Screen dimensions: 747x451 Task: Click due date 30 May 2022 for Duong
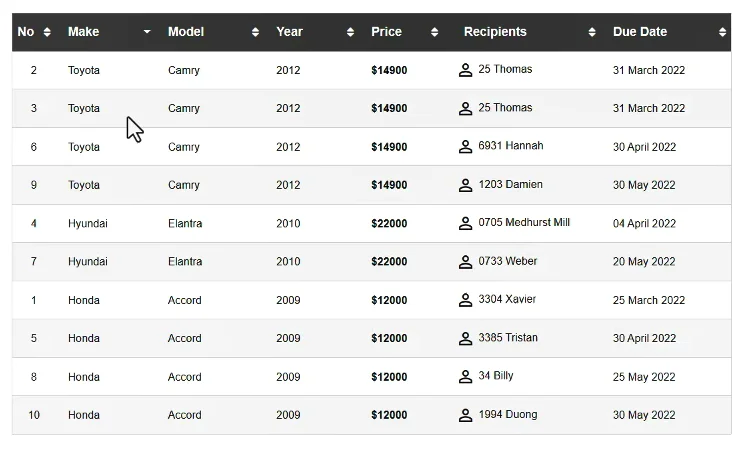pos(644,415)
